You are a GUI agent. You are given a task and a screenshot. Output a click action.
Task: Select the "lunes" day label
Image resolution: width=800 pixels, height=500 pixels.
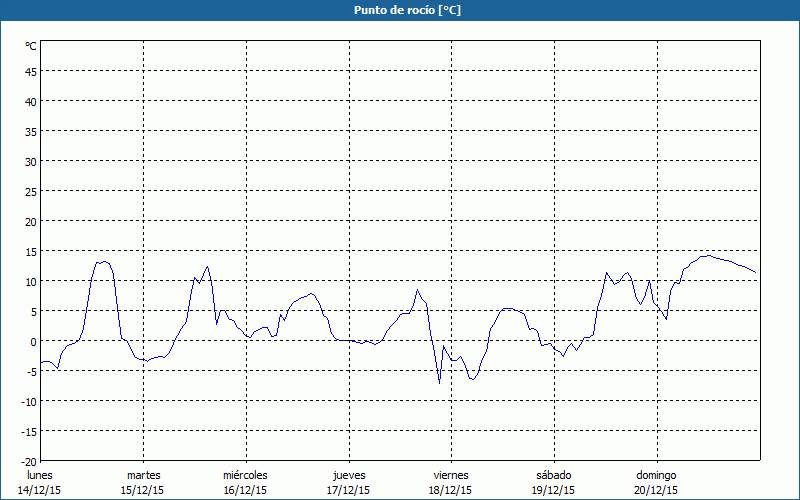40,475
